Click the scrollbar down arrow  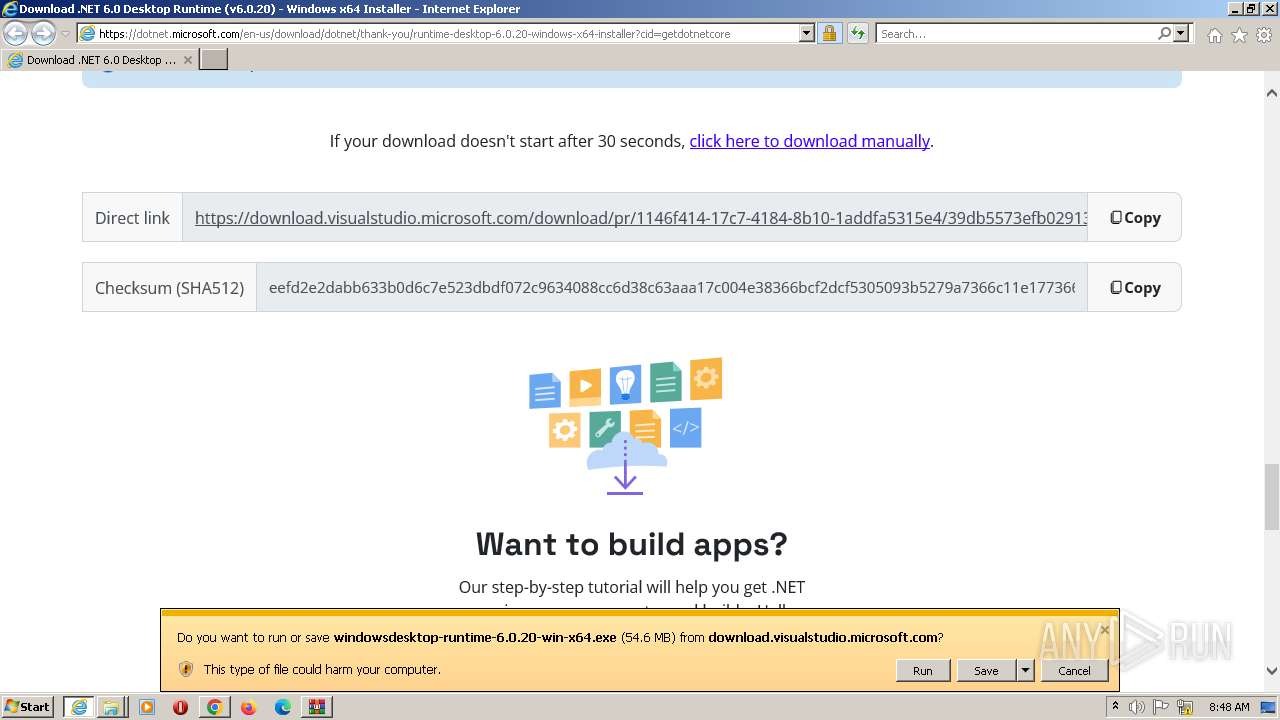pos(1271,671)
